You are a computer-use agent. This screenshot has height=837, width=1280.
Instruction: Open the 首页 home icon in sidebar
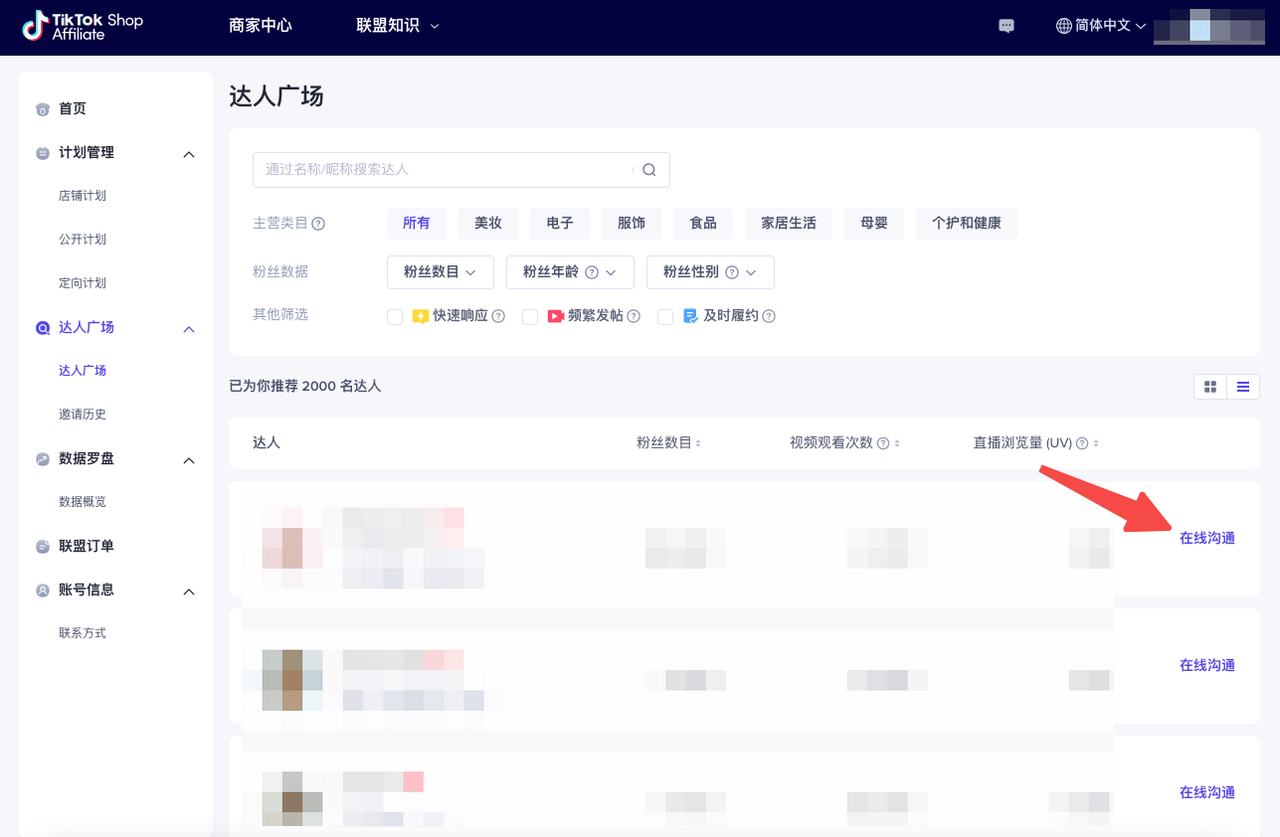click(x=41, y=109)
